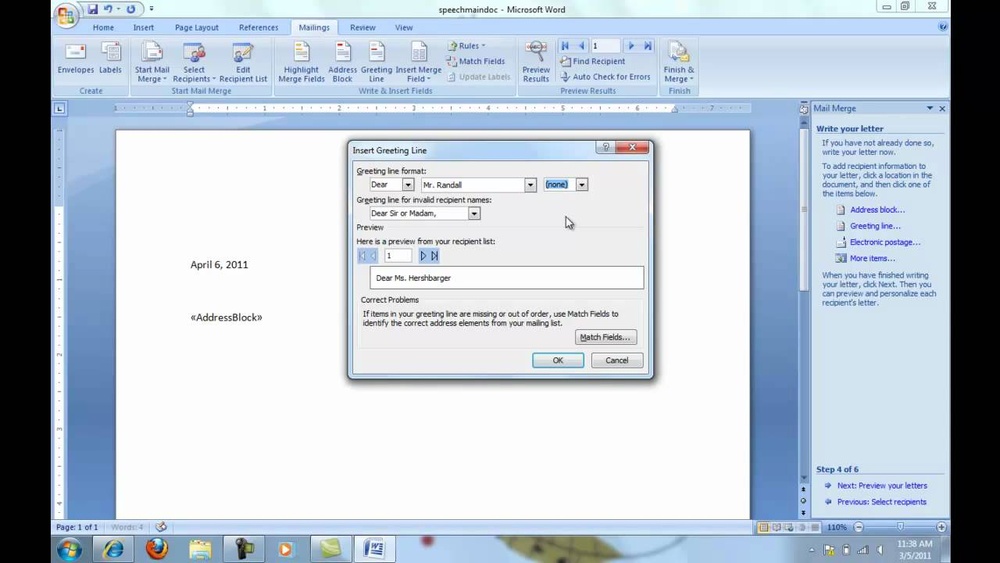1000x563 pixels.
Task: Open Firefox from the taskbar
Action: pyautogui.click(x=157, y=549)
